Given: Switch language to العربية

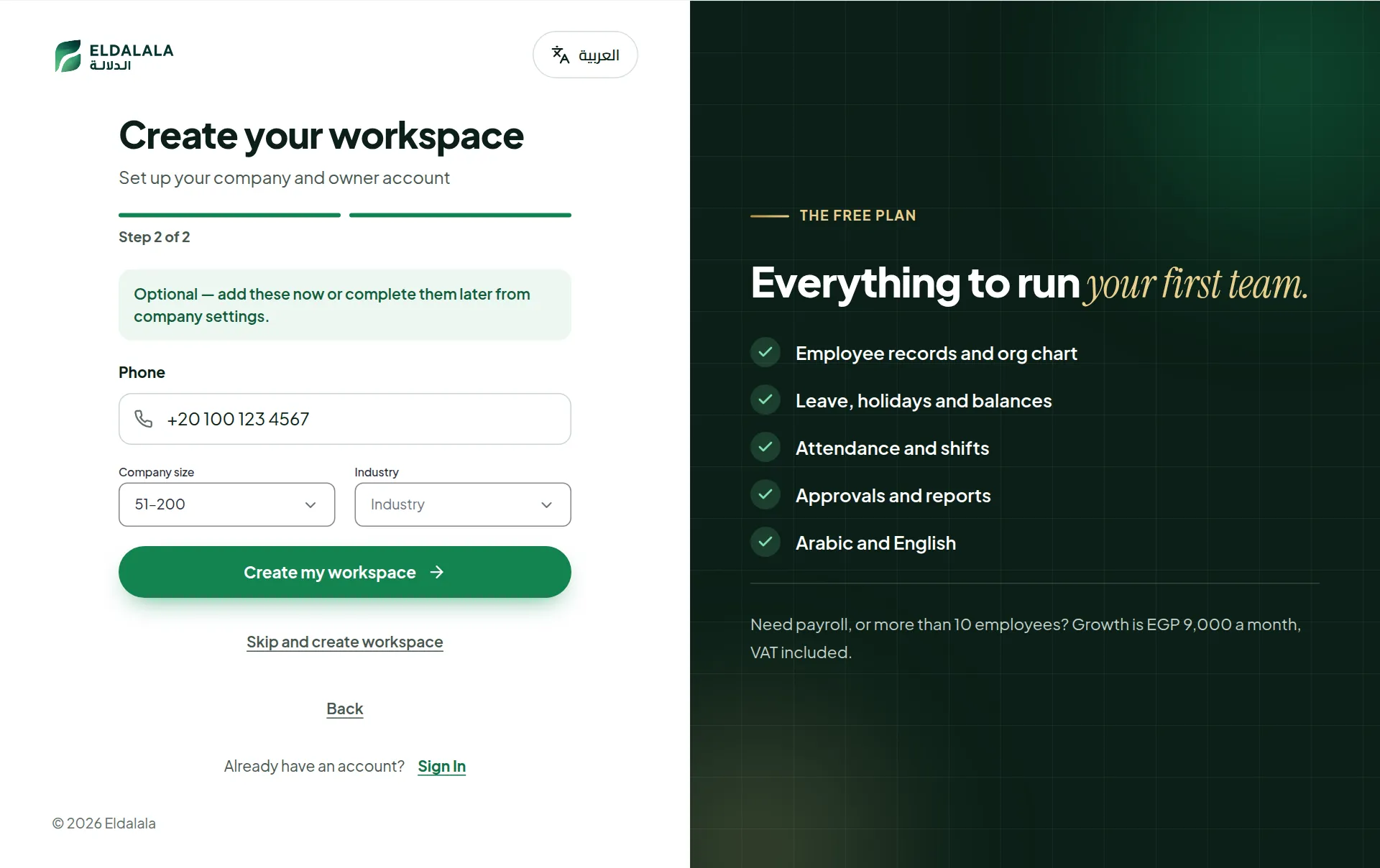Looking at the screenshot, I should point(585,55).
